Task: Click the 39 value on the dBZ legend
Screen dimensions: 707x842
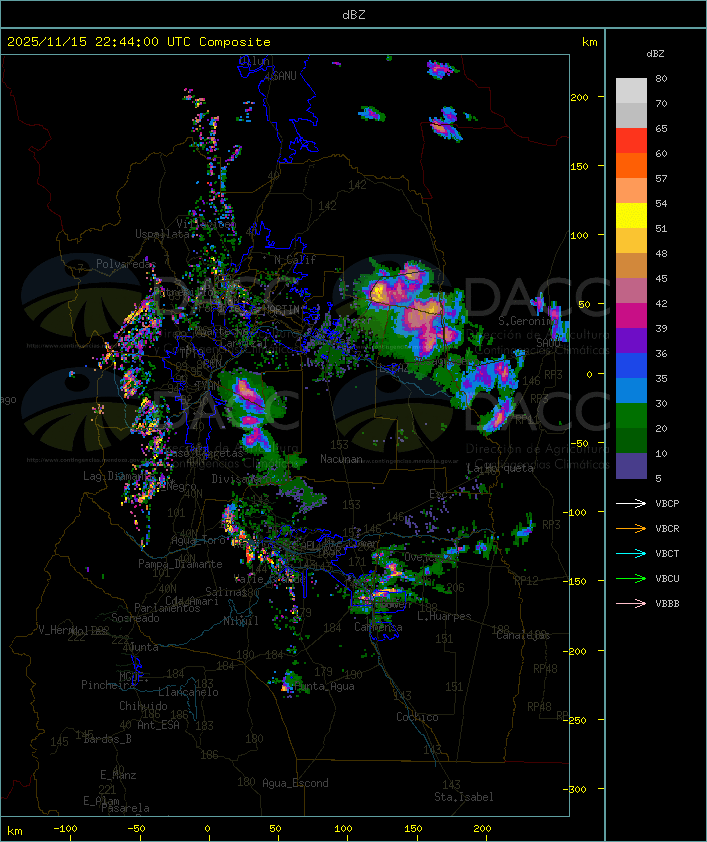Action: click(x=661, y=328)
